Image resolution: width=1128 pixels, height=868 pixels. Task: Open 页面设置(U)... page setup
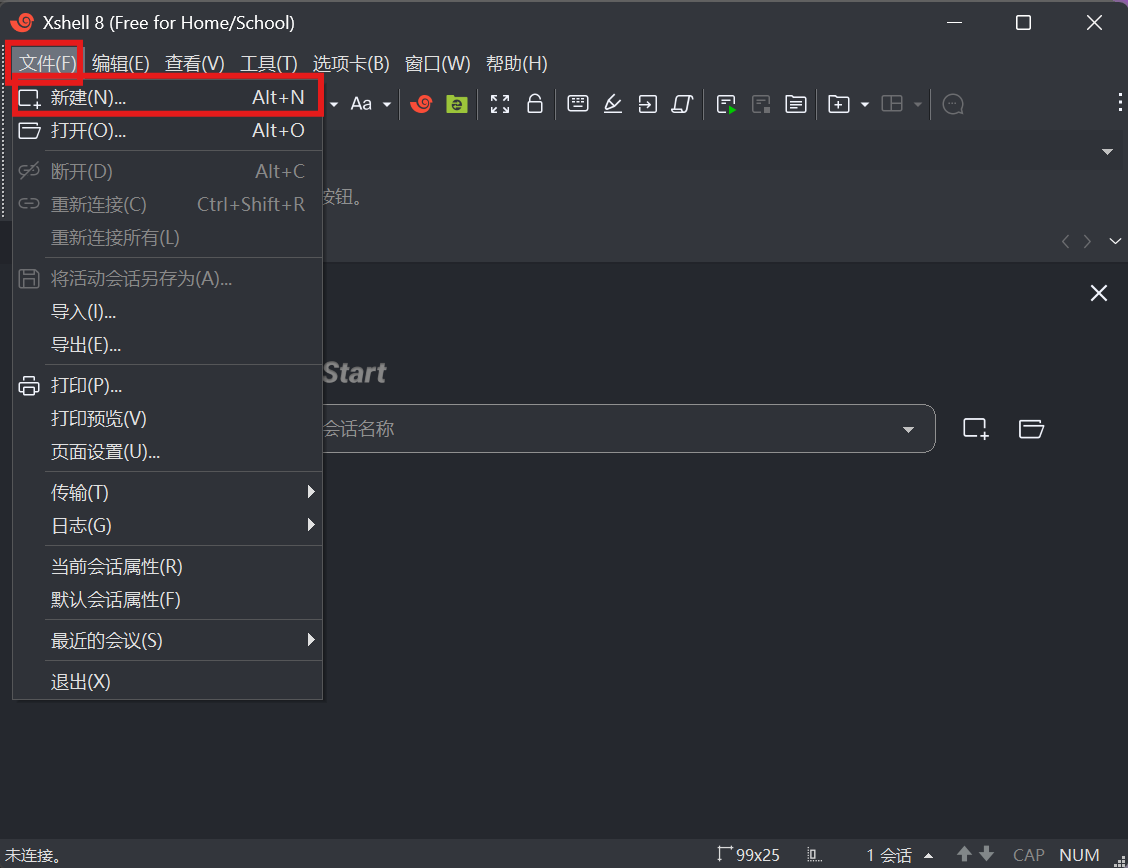pyautogui.click(x=167, y=452)
